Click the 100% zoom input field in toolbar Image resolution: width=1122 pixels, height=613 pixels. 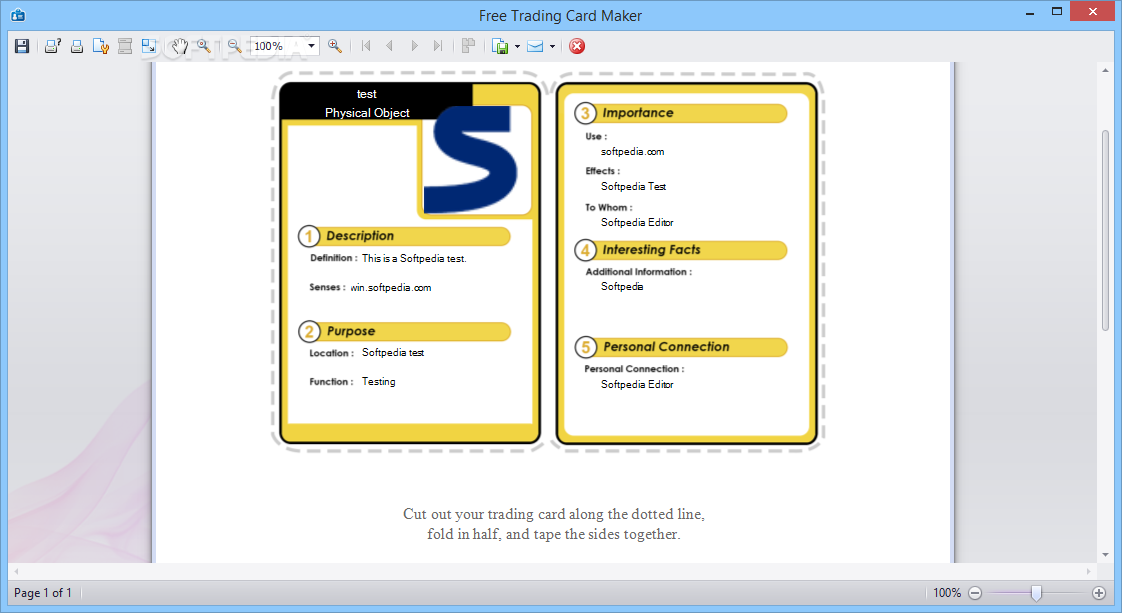(x=278, y=46)
